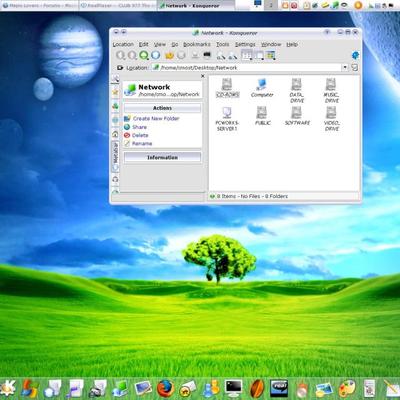Close the sidebar panel with the X button

(203, 76)
